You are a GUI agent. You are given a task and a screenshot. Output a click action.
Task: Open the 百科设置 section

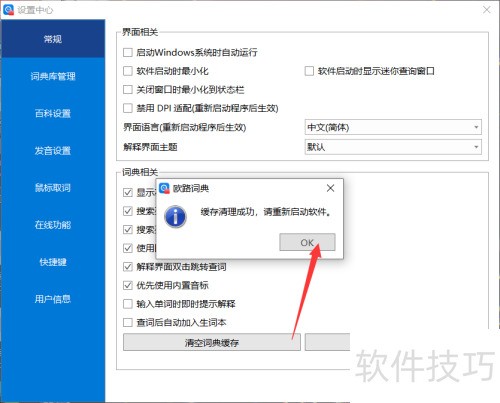(53, 113)
